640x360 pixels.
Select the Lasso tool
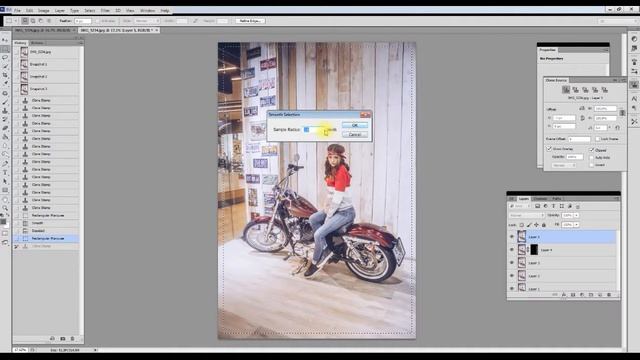5,58
